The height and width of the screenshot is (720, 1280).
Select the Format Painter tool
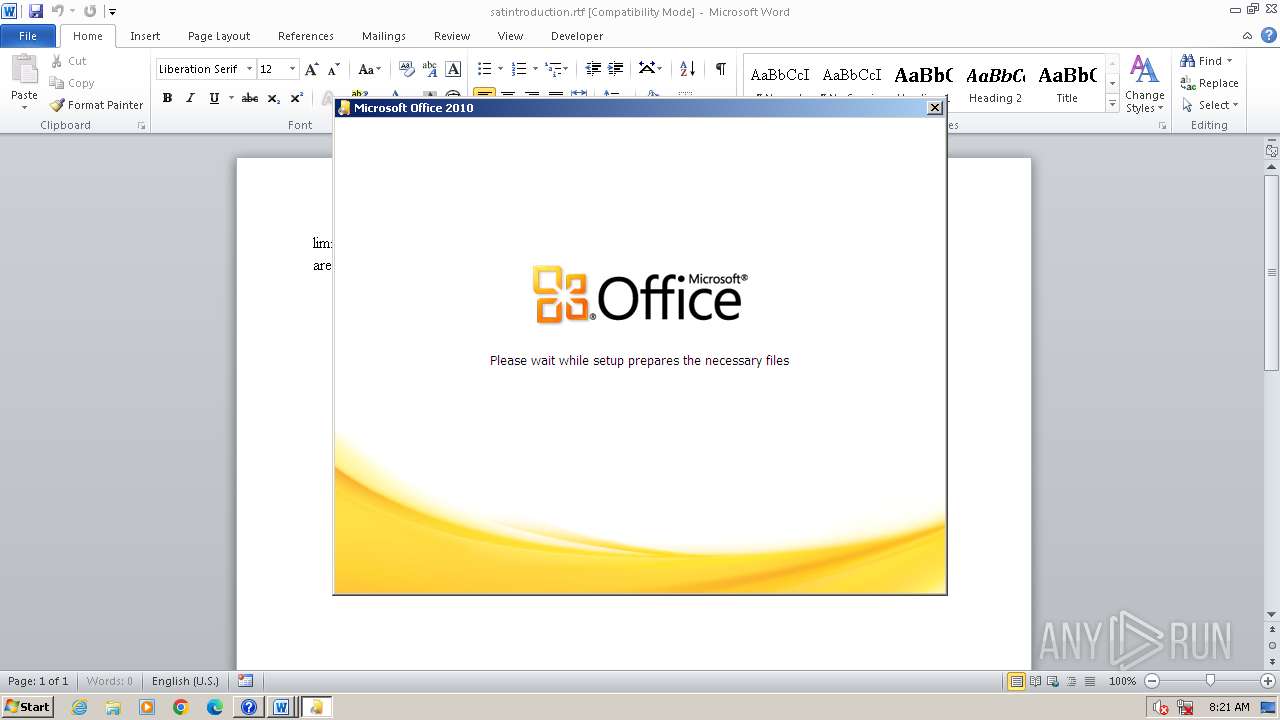(x=97, y=105)
